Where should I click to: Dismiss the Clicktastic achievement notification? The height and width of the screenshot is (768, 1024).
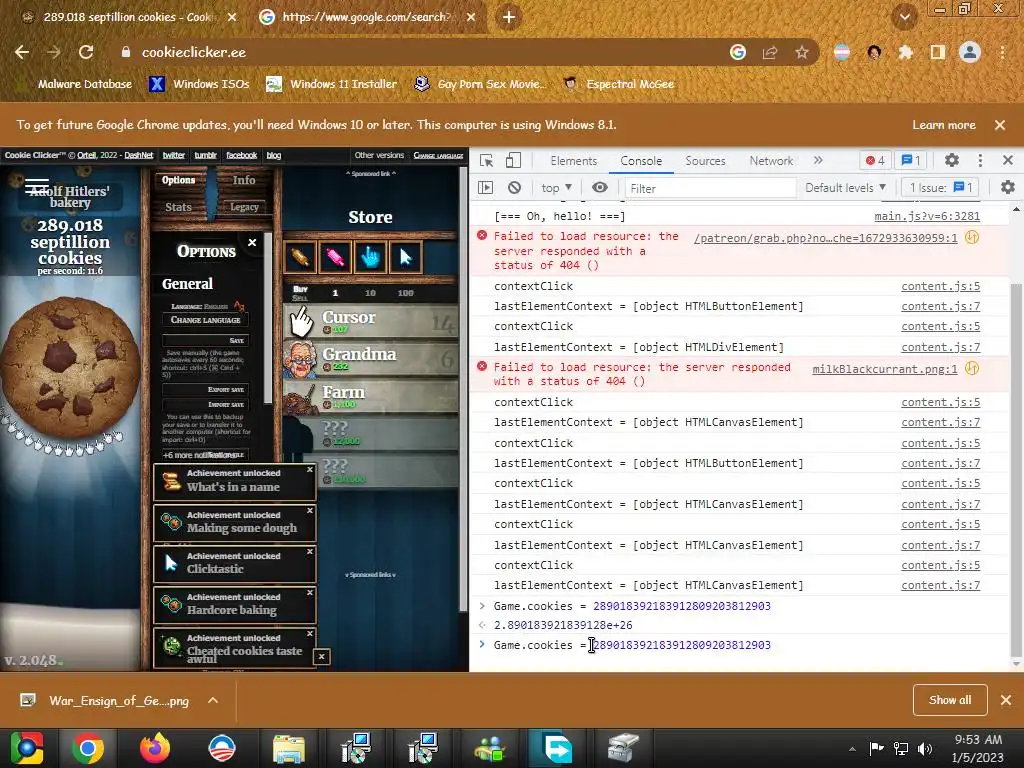point(310,552)
